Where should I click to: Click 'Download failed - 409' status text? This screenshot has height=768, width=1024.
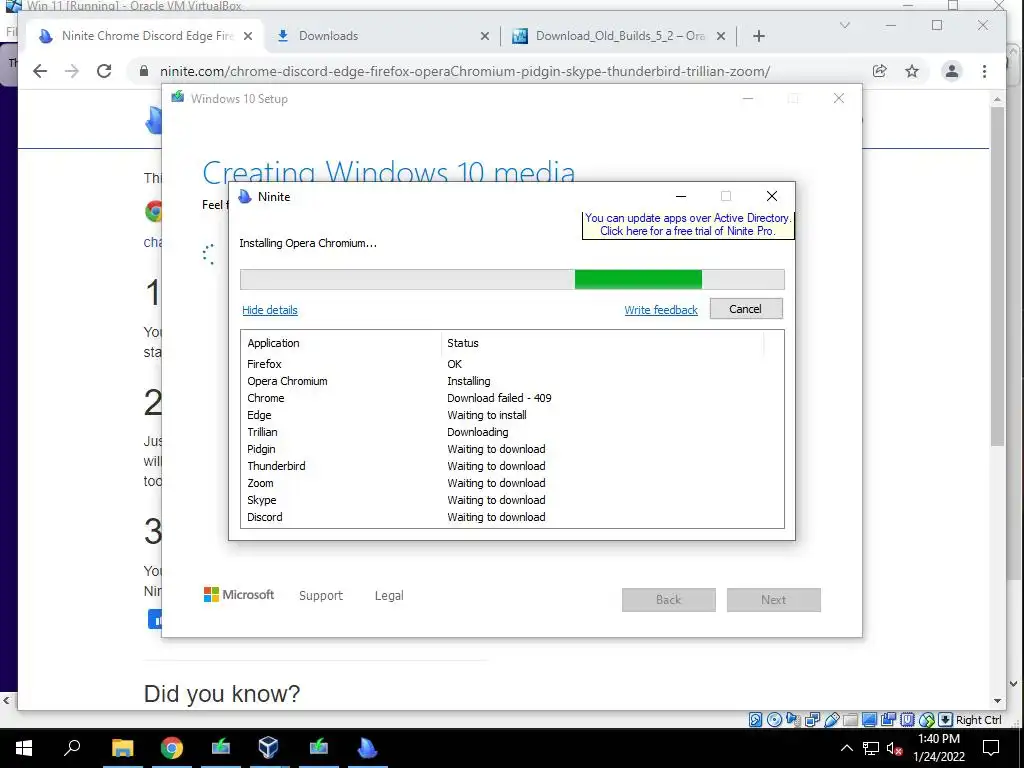point(499,398)
